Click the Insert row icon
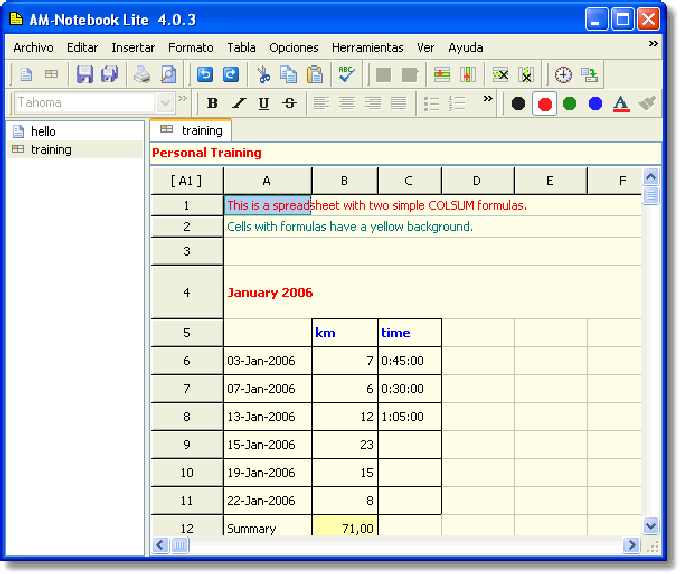 pos(441,75)
